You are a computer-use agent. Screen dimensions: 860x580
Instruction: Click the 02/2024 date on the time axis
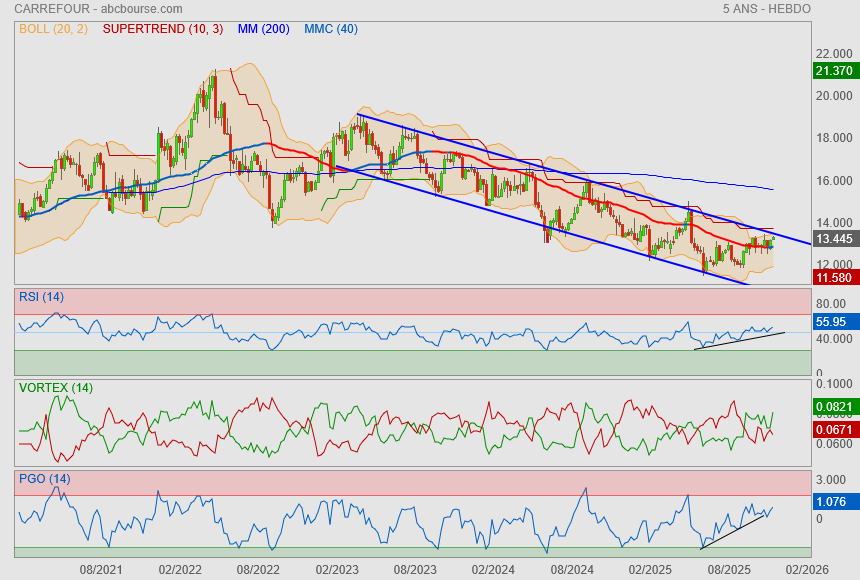point(491,569)
